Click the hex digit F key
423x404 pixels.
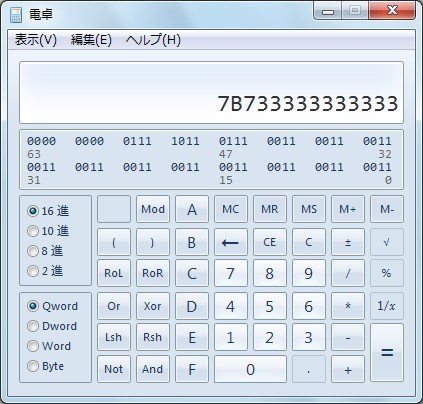(x=192, y=369)
